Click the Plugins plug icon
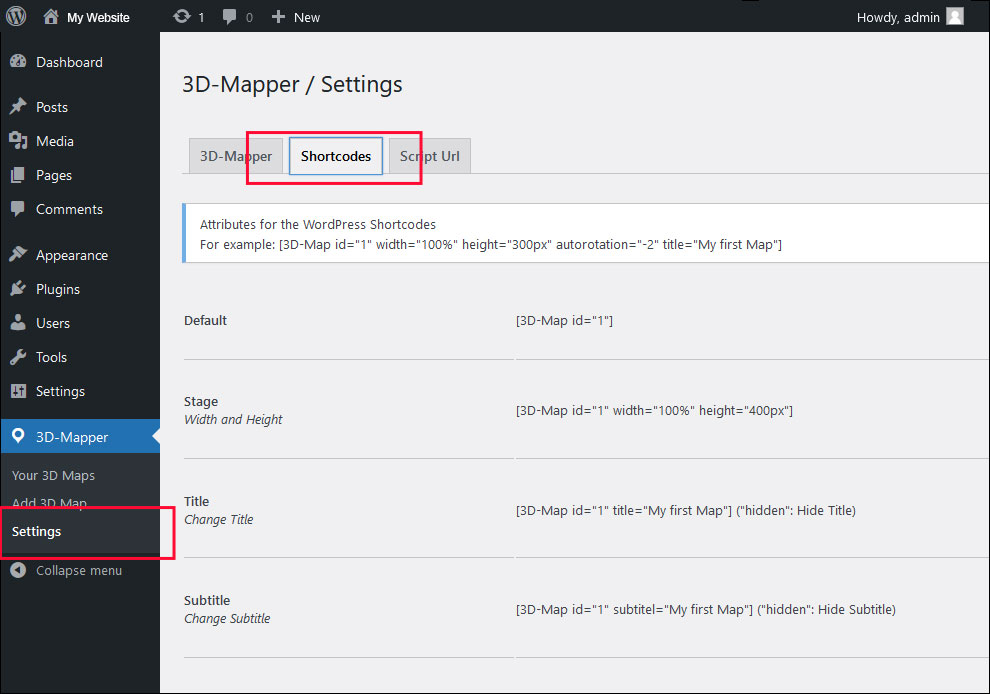Image resolution: width=990 pixels, height=694 pixels. [x=18, y=288]
